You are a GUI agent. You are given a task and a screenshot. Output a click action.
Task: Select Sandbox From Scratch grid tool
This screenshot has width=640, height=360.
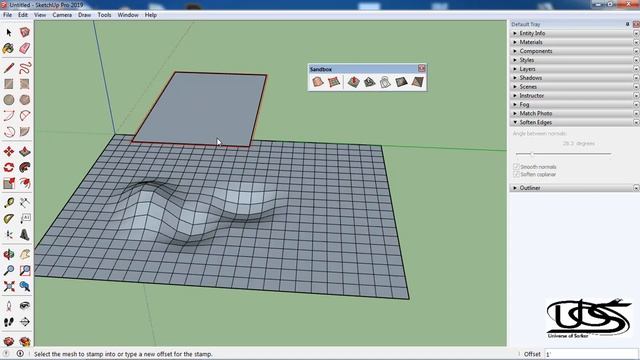tap(334, 82)
